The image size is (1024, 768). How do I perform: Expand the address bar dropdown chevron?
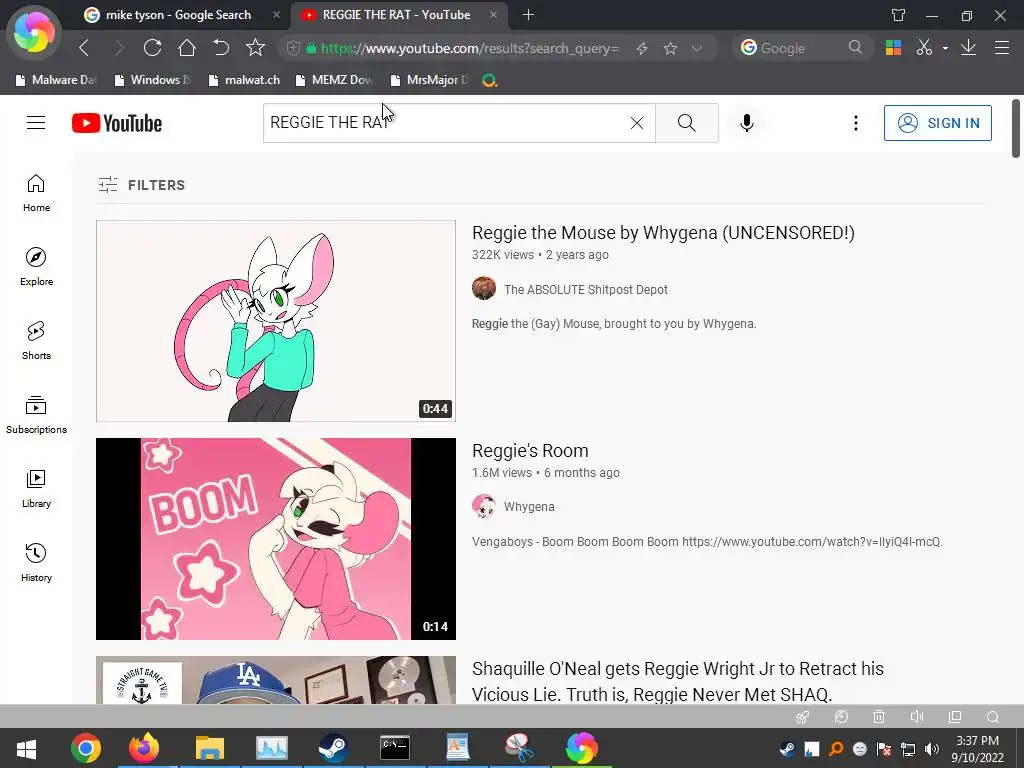pos(697,48)
